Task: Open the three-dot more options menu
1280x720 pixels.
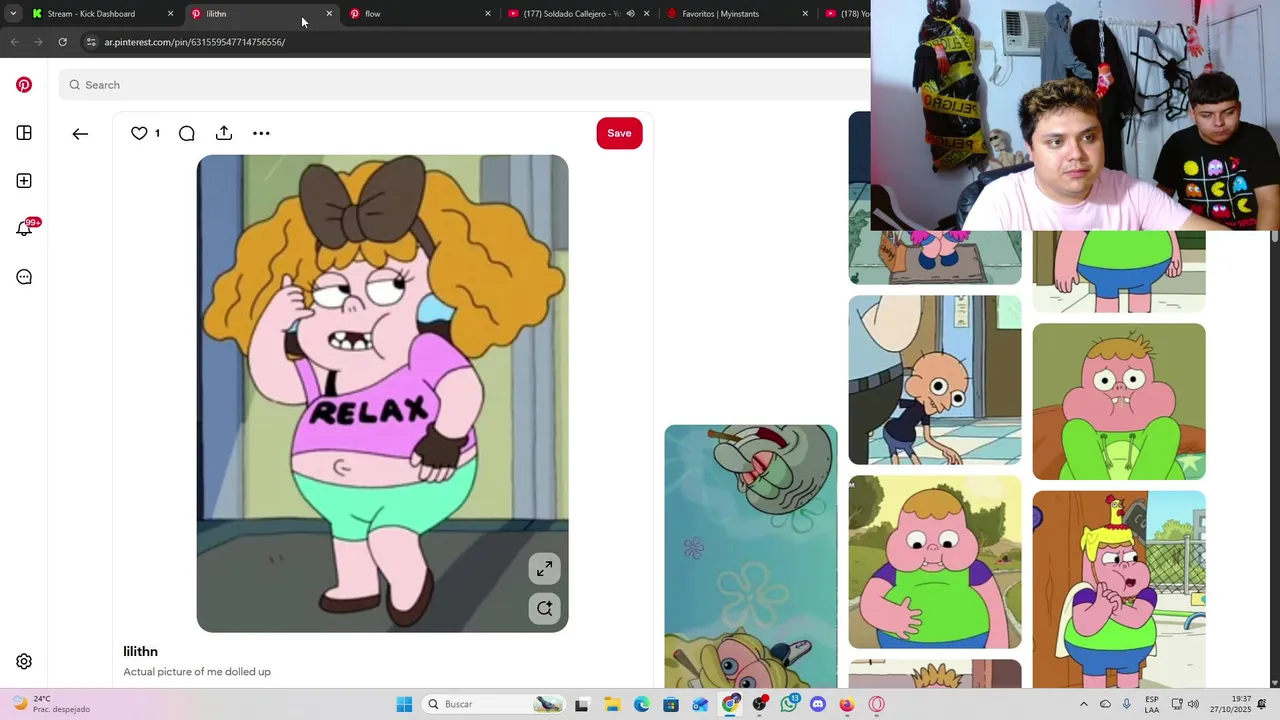Action: pyautogui.click(x=261, y=133)
